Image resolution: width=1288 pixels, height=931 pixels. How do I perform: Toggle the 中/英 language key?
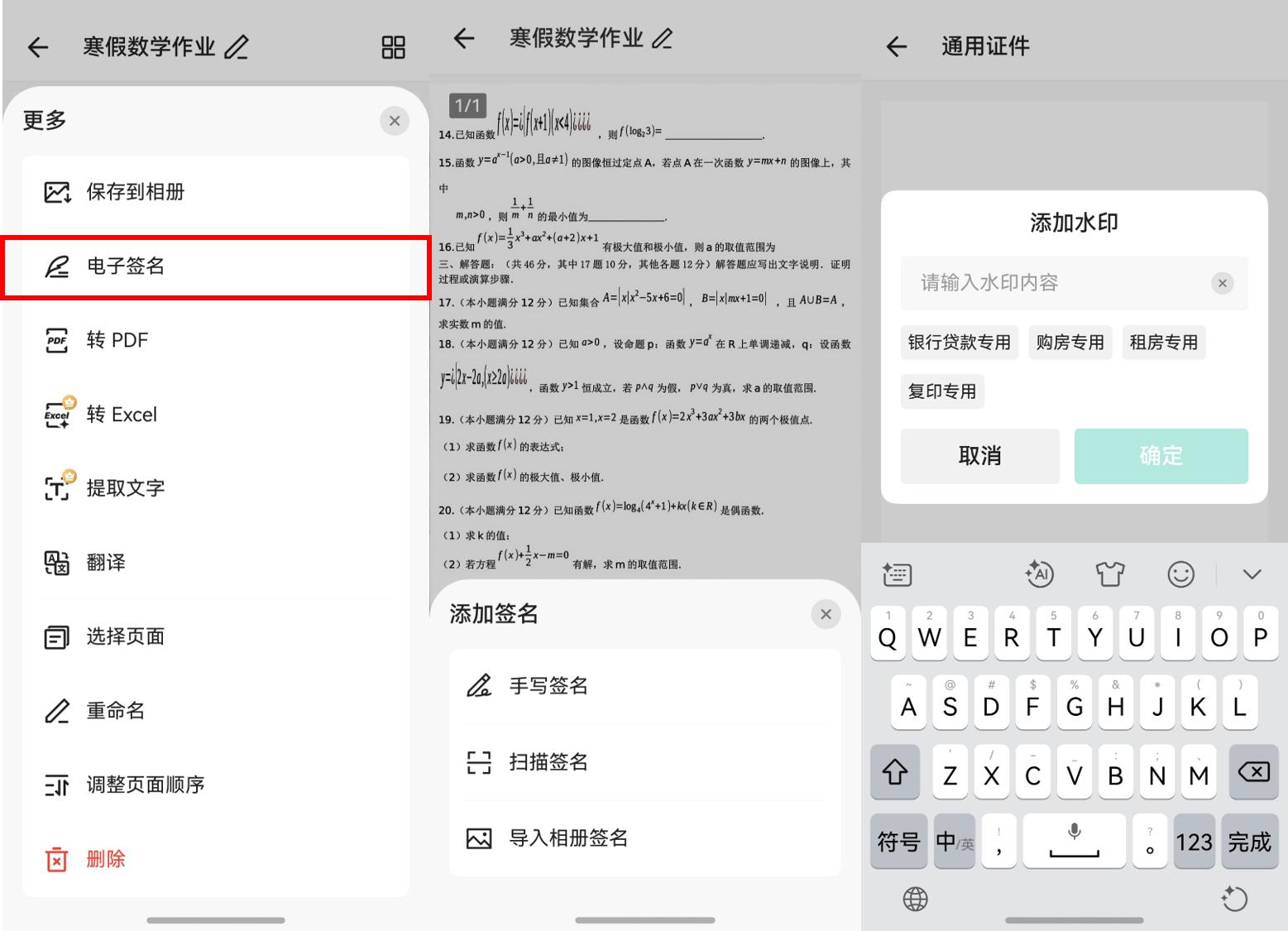coord(955,842)
